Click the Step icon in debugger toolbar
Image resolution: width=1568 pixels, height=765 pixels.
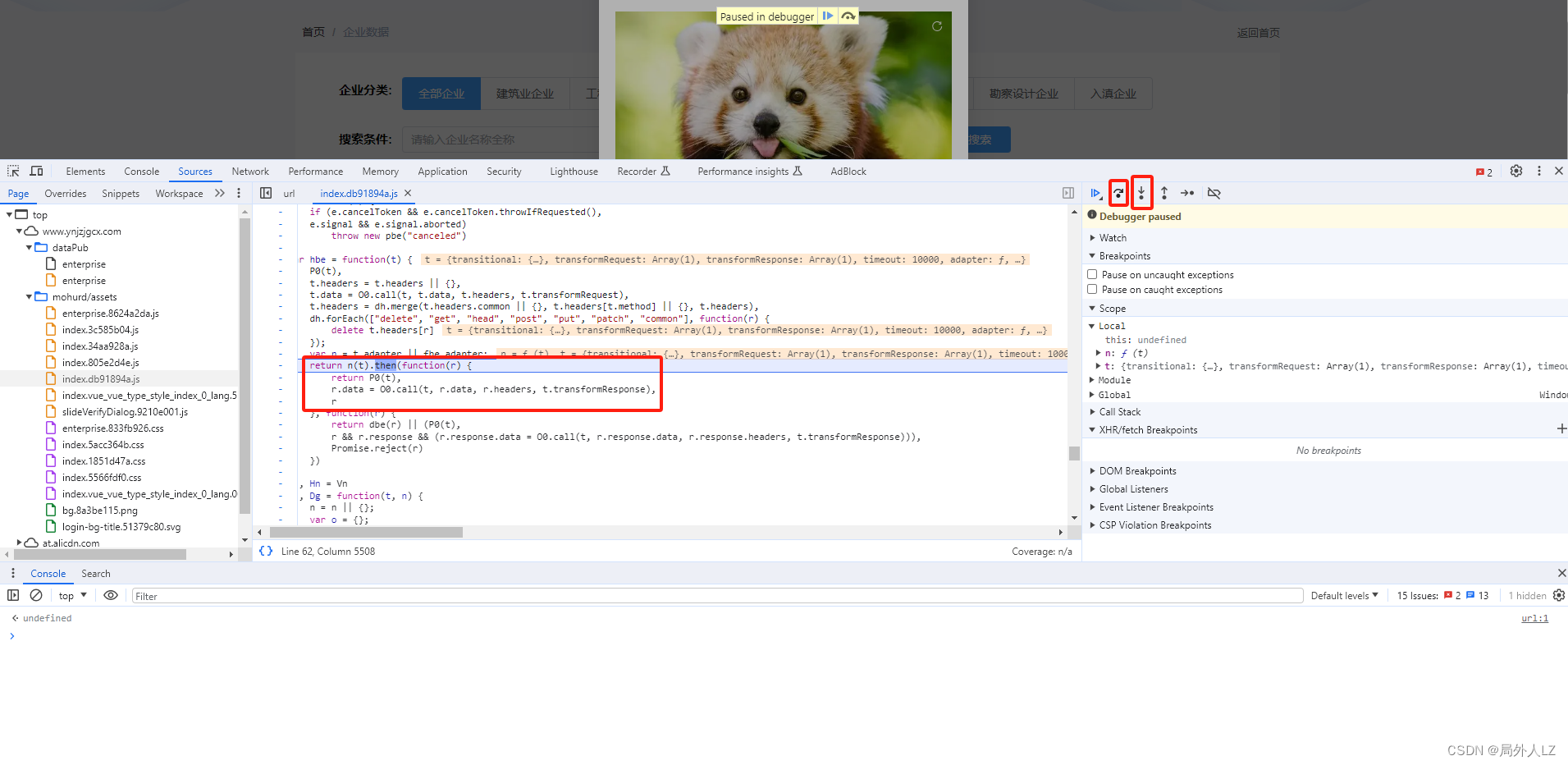click(x=1187, y=193)
